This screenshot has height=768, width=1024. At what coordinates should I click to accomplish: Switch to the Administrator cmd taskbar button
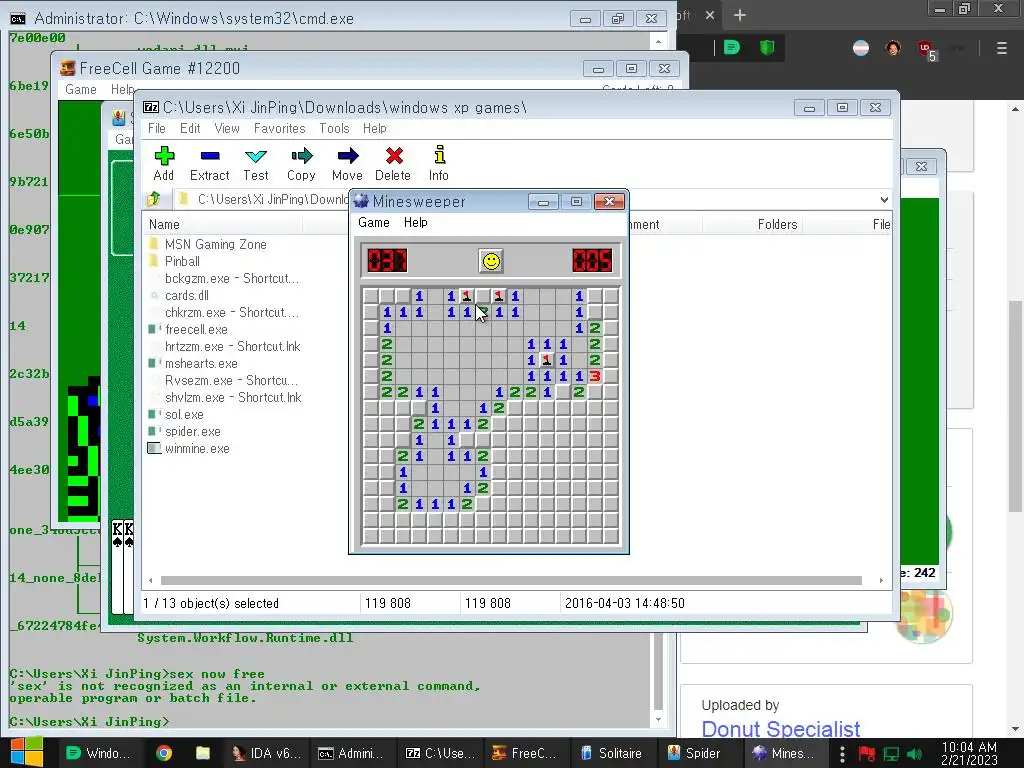(351, 753)
